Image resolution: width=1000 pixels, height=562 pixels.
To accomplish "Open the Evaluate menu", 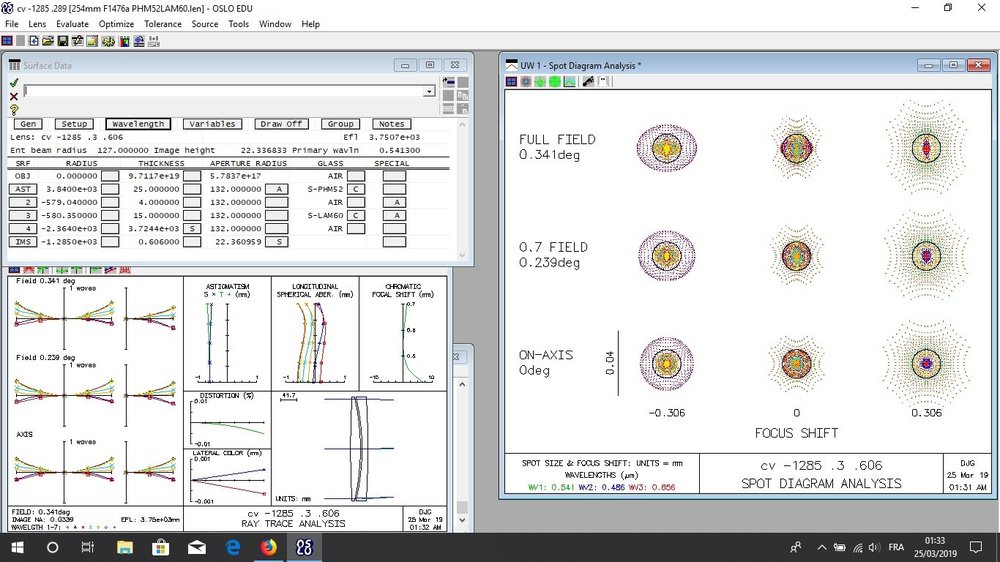I will (72, 24).
